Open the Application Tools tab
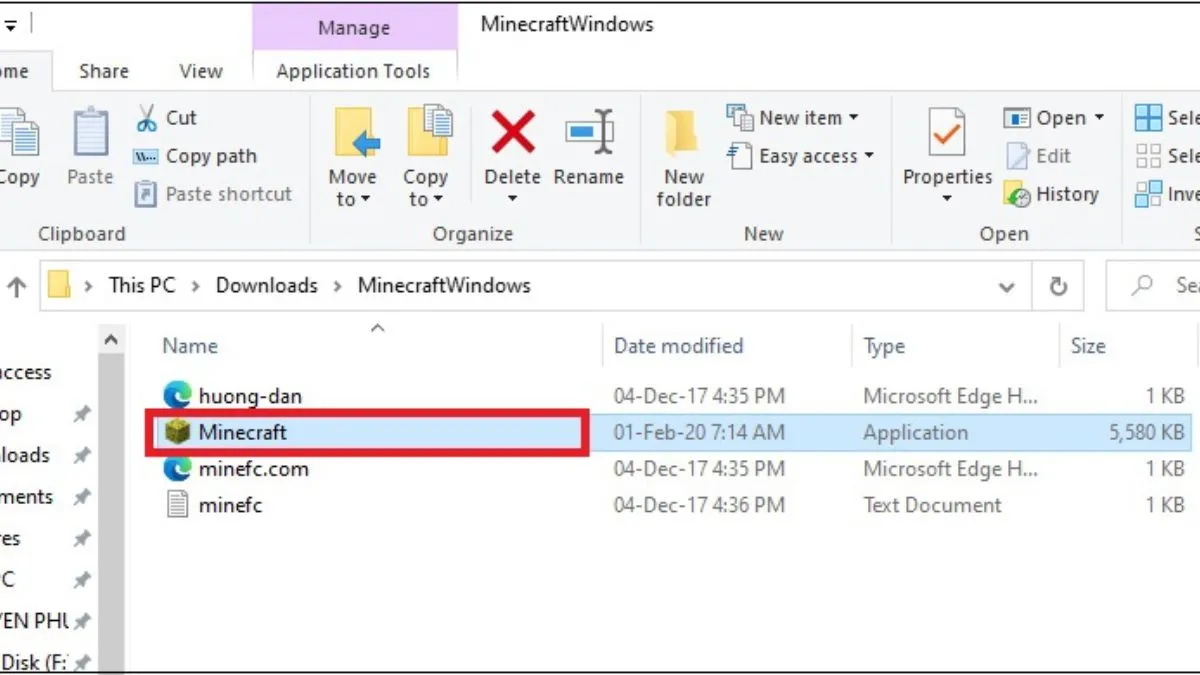 355,71
